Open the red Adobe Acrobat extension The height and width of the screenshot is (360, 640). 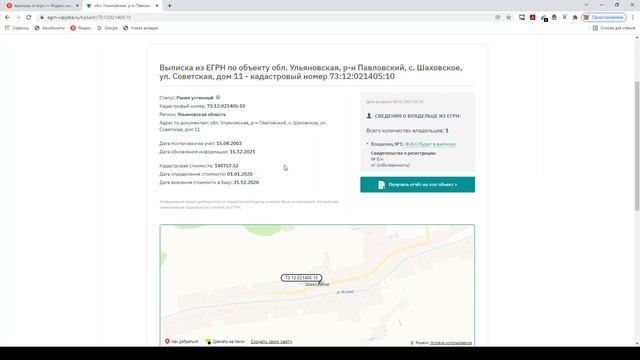pos(533,18)
